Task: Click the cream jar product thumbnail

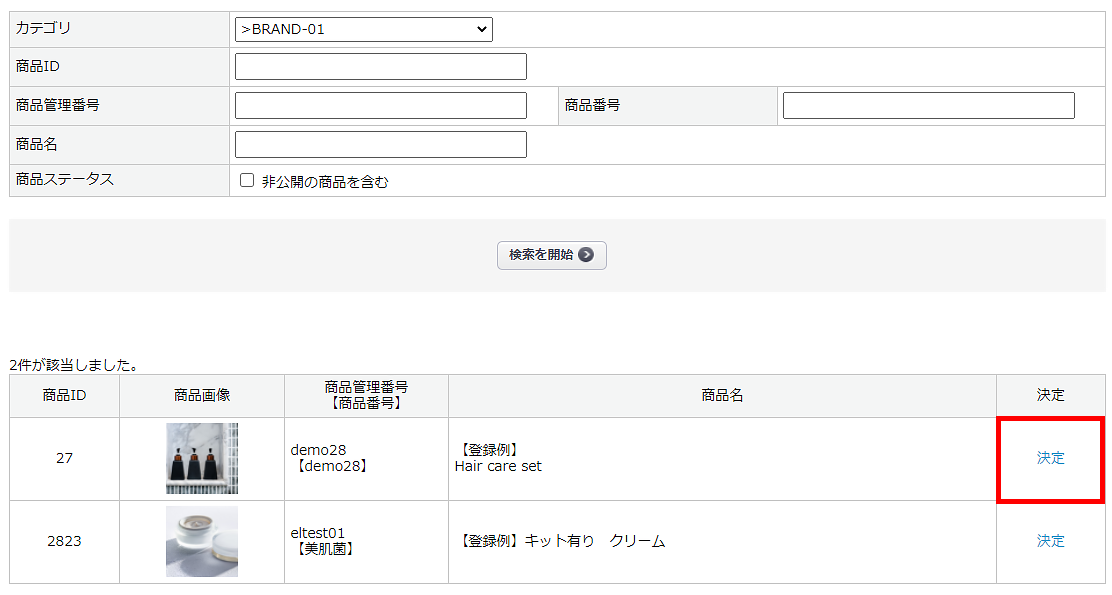Action: click(202, 541)
